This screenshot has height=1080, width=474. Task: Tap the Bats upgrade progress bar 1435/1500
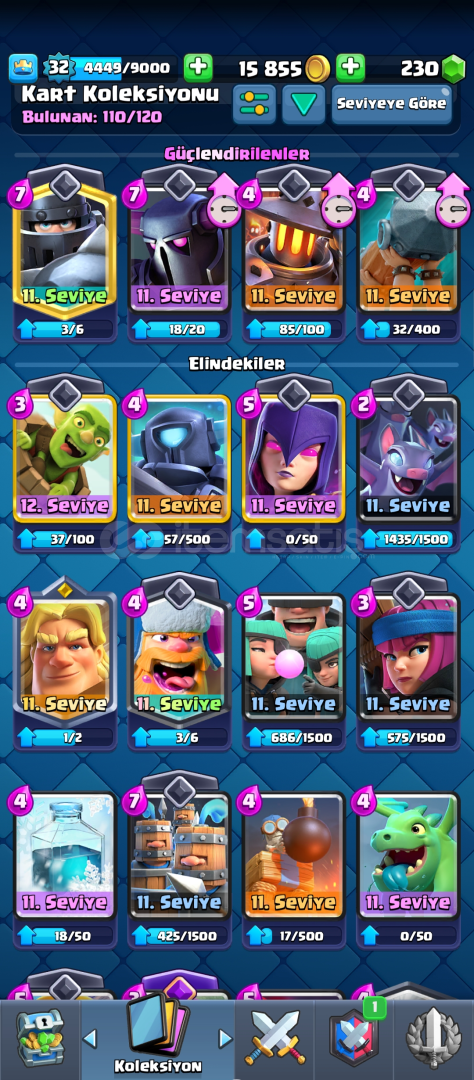408,539
